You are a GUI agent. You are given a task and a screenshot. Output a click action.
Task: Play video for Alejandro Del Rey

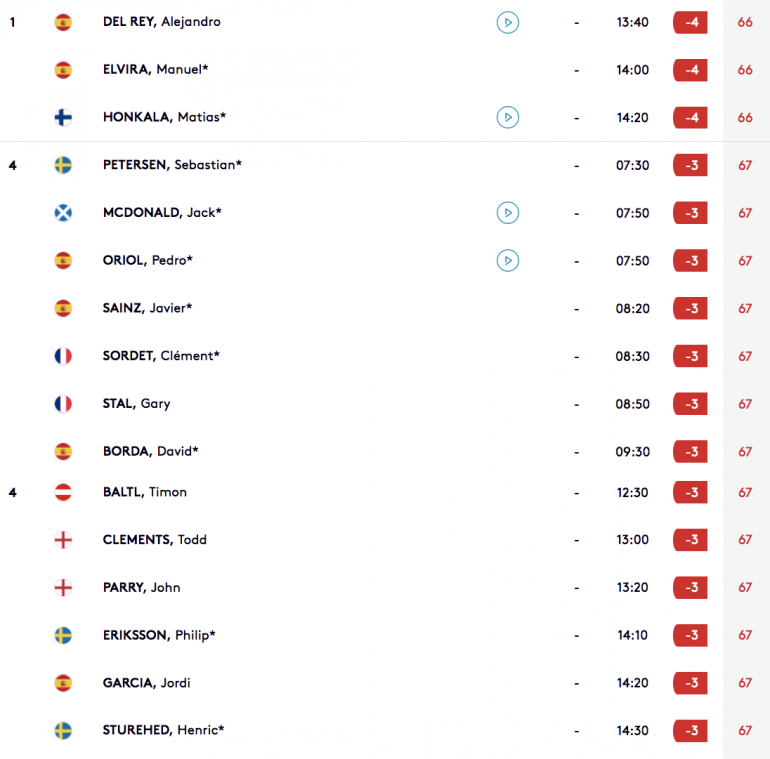pos(508,23)
